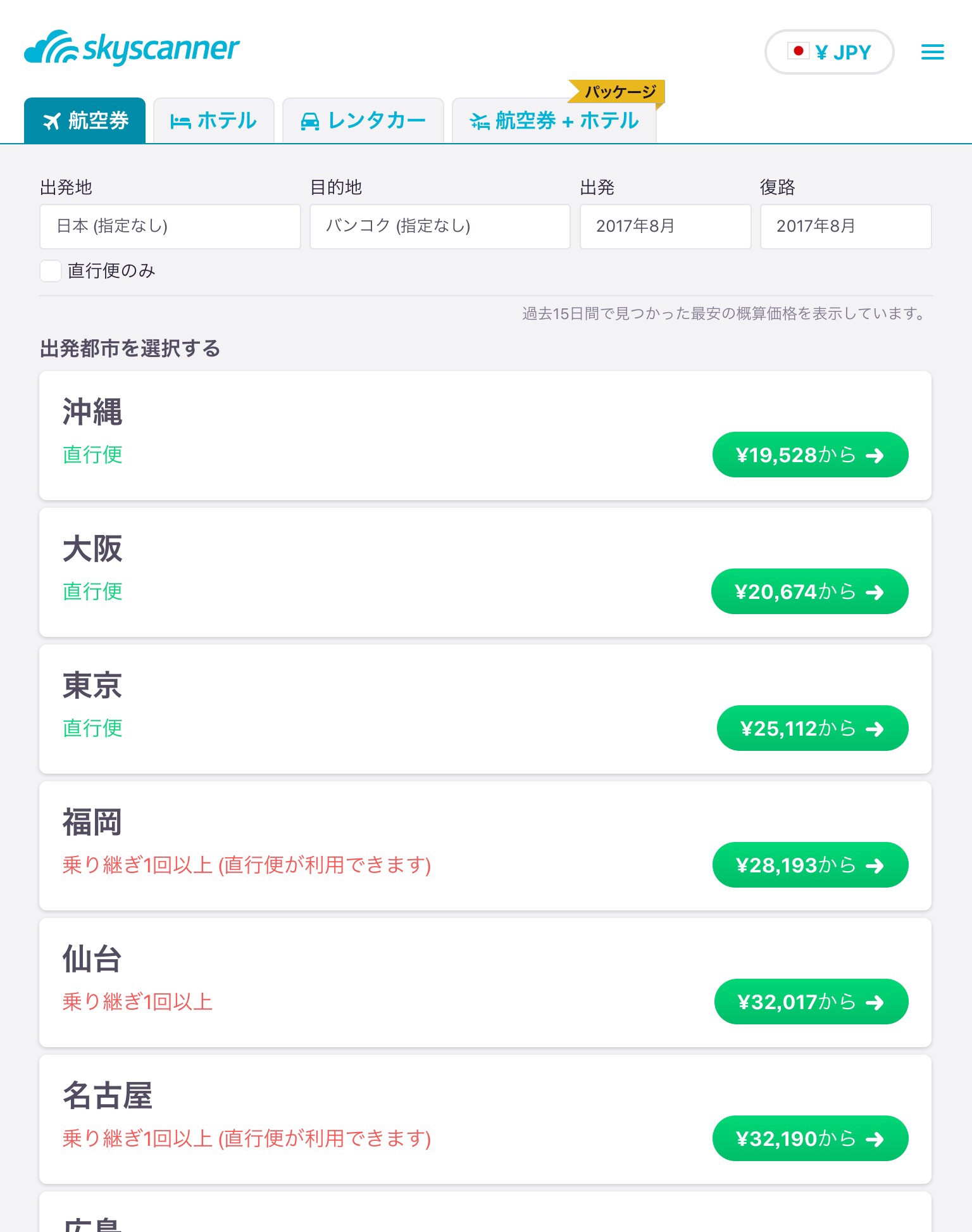Click the Skyscanner logo

[132, 48]
